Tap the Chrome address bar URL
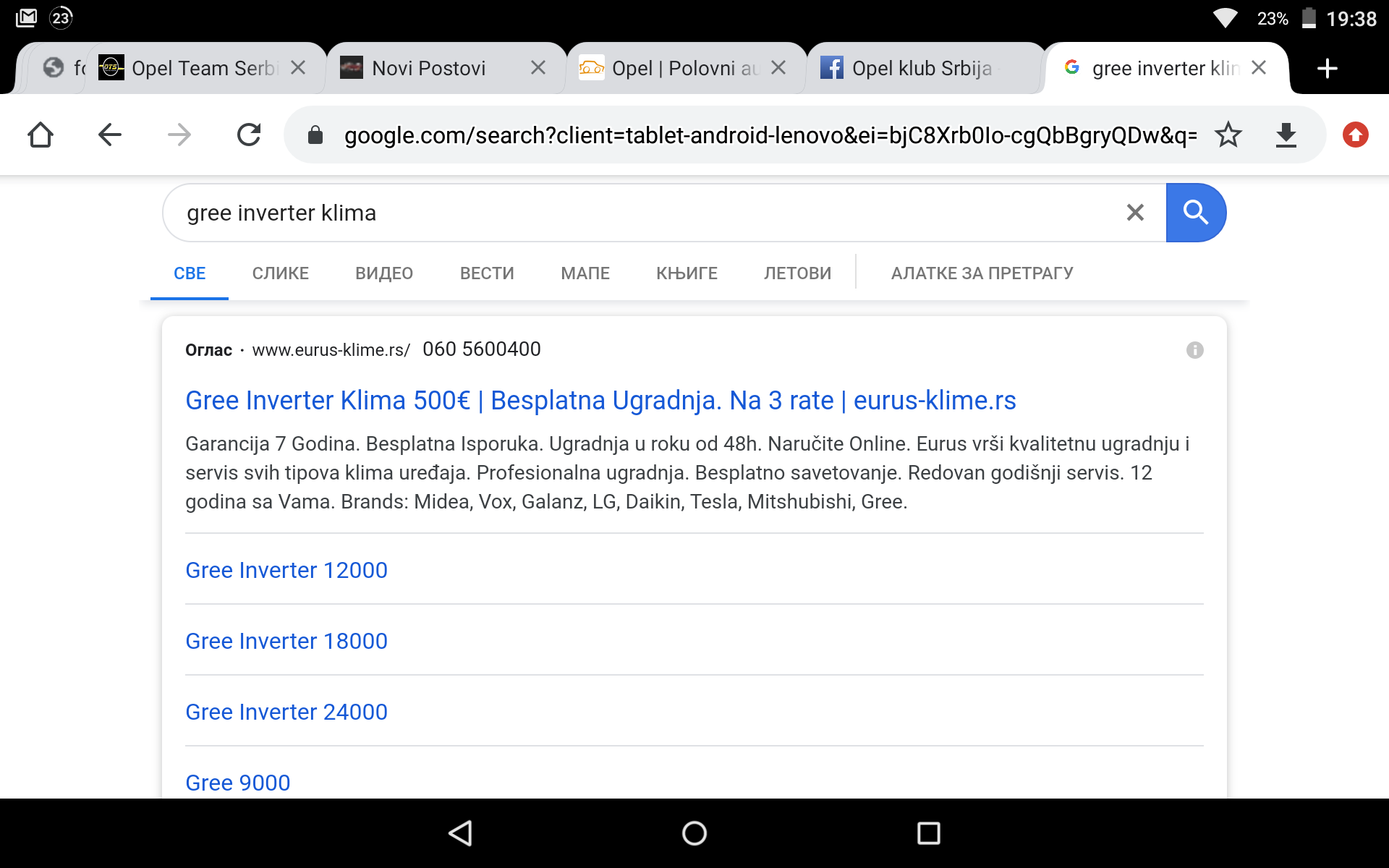Image resolution: width=1389 pixels, height=868 pixels. click(x=770, y=135)
